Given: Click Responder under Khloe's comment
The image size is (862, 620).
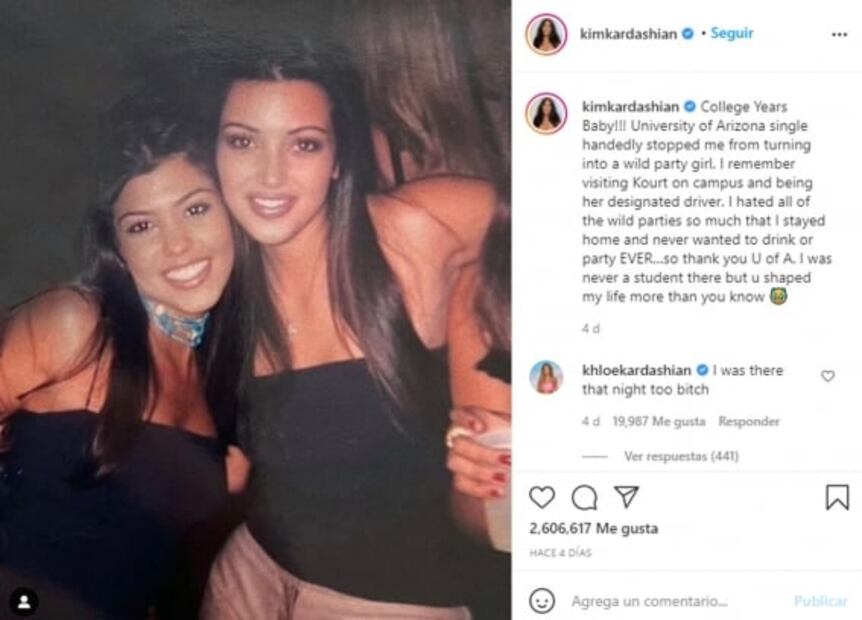Looking at the screenshot, I should [749, 422].
